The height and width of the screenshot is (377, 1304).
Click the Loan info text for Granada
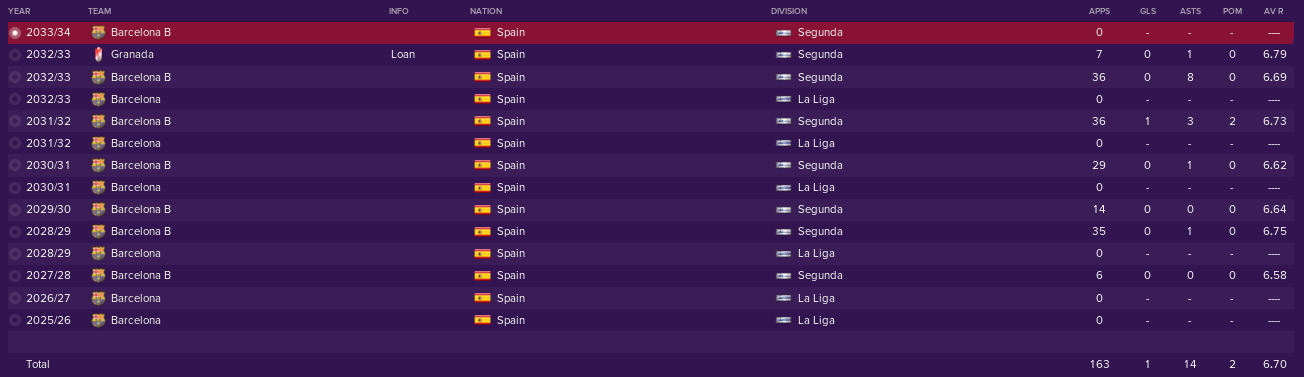(402, 54)
